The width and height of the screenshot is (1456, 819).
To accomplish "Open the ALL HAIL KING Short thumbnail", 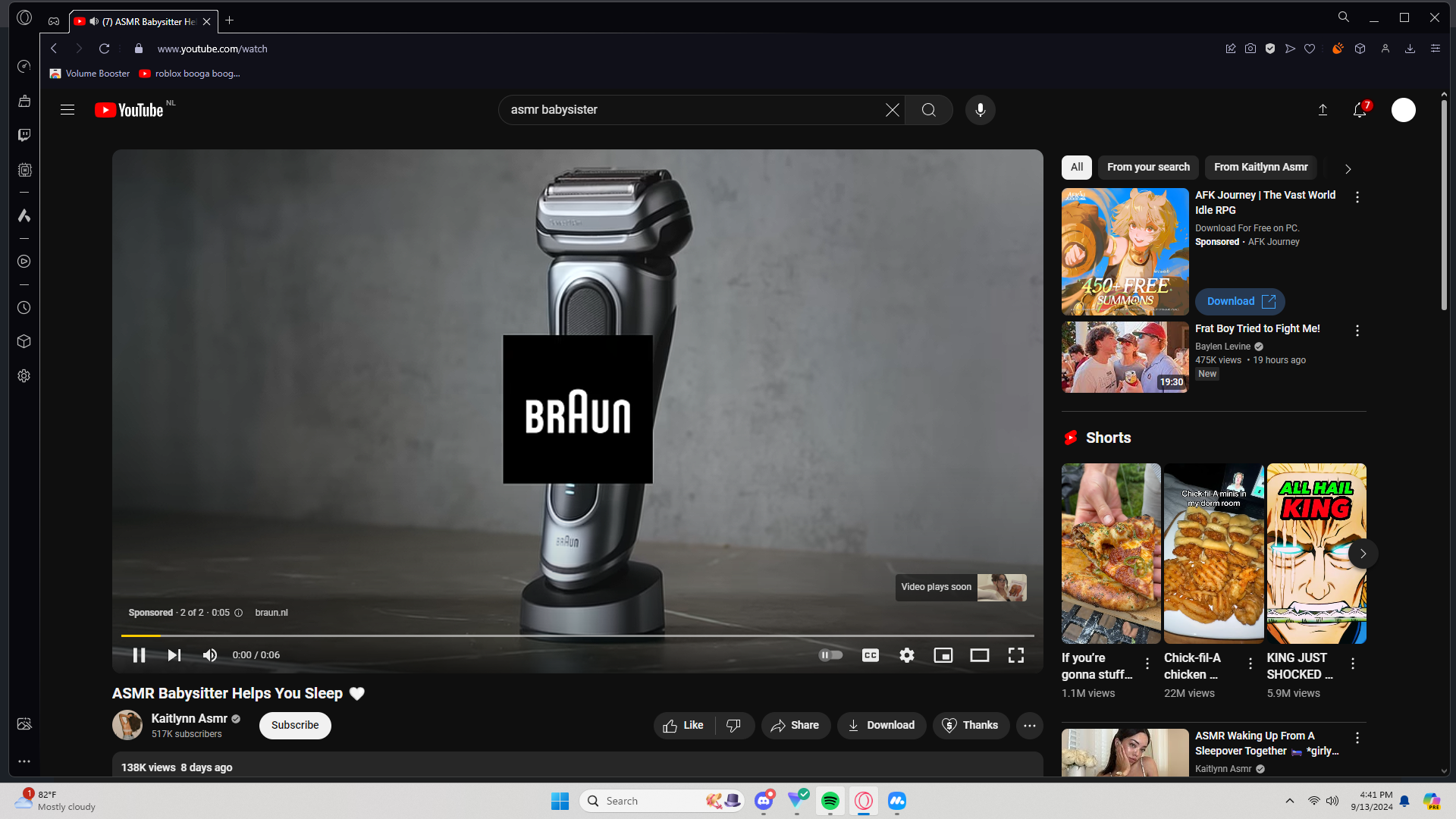I will click(1316, 554).
